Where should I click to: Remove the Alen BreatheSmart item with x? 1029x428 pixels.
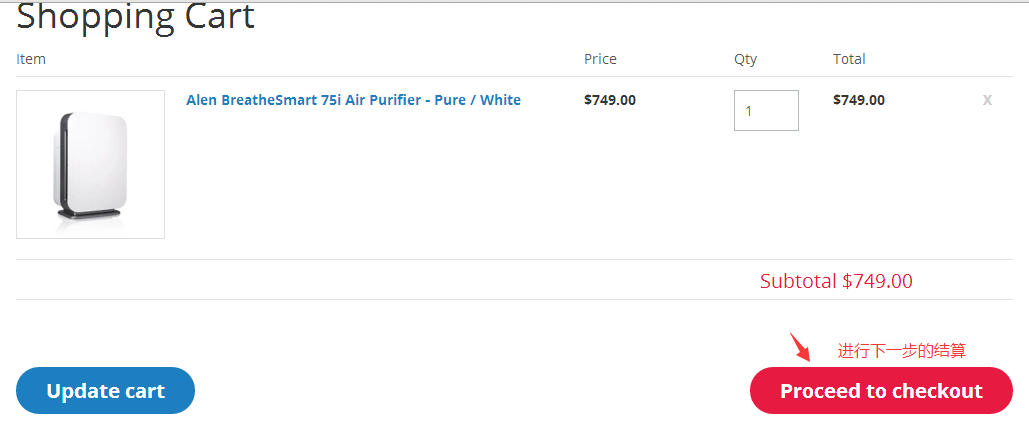click(x=987, y=100)
